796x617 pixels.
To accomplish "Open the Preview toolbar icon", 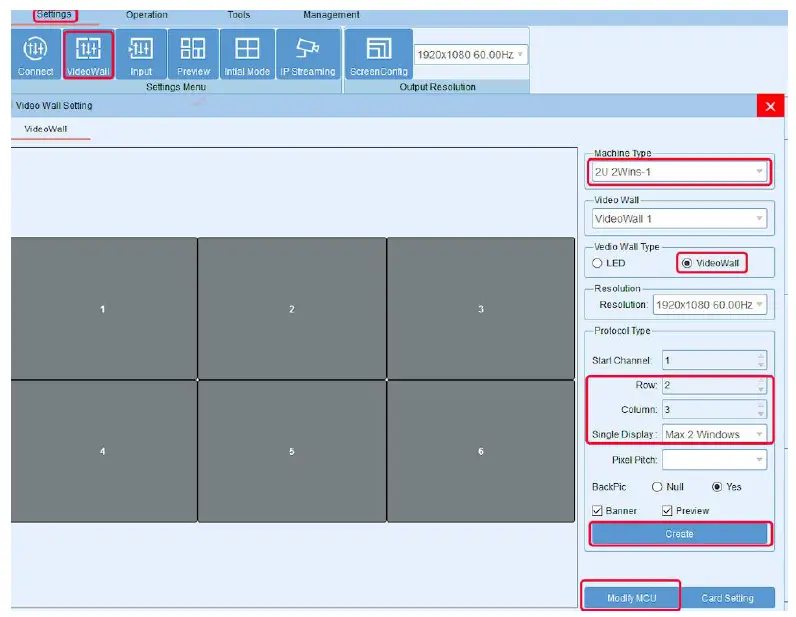I will 193,54.
